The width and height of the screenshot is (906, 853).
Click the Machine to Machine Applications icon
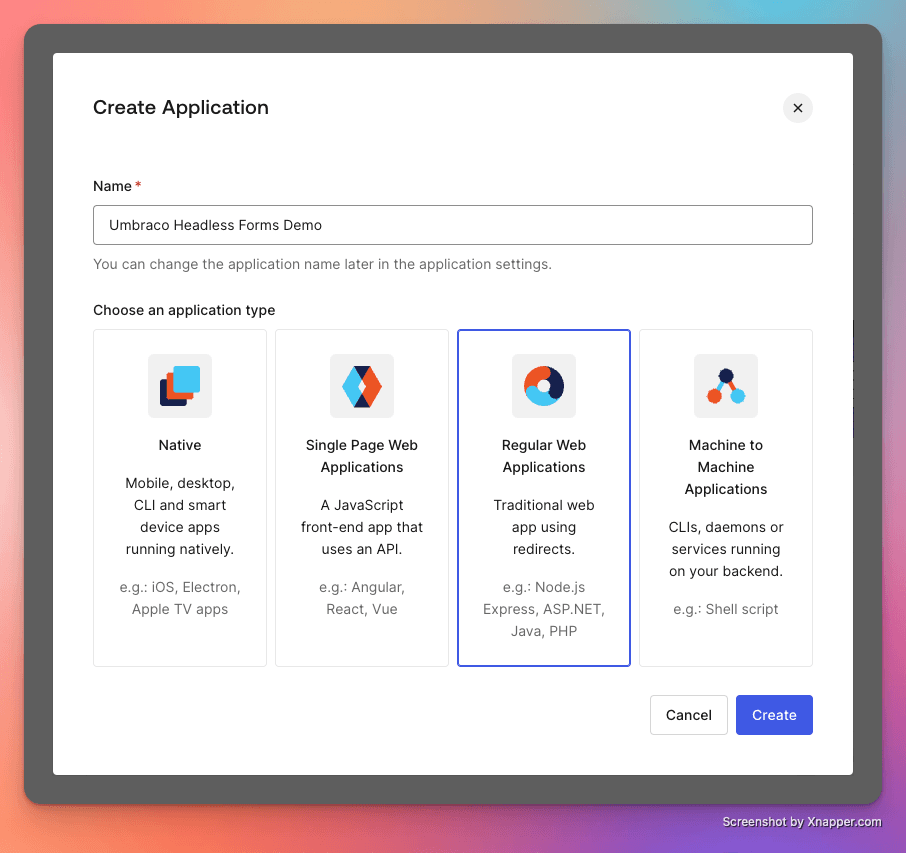click(725, 386)
